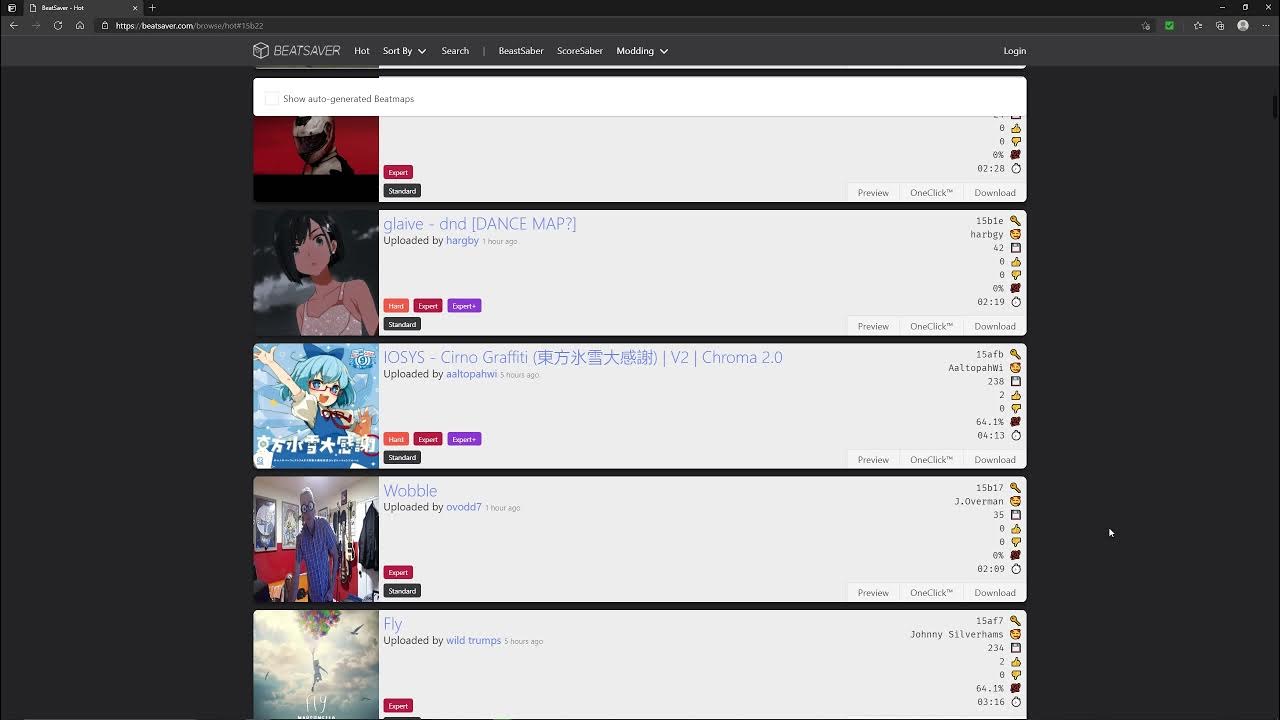Open the browser profile avatar
This screenshot has height=720, width=1280.
click(1243, 26)
